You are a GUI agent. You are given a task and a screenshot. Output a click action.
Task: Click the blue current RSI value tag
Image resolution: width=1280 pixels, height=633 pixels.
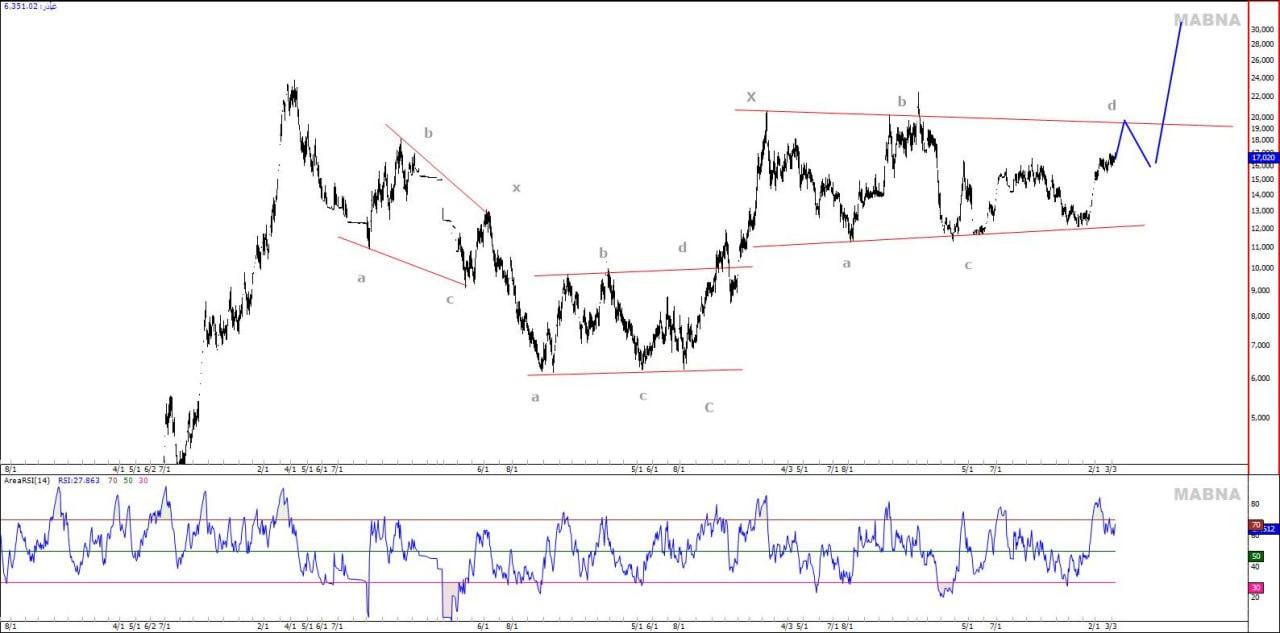(1269, 529)
